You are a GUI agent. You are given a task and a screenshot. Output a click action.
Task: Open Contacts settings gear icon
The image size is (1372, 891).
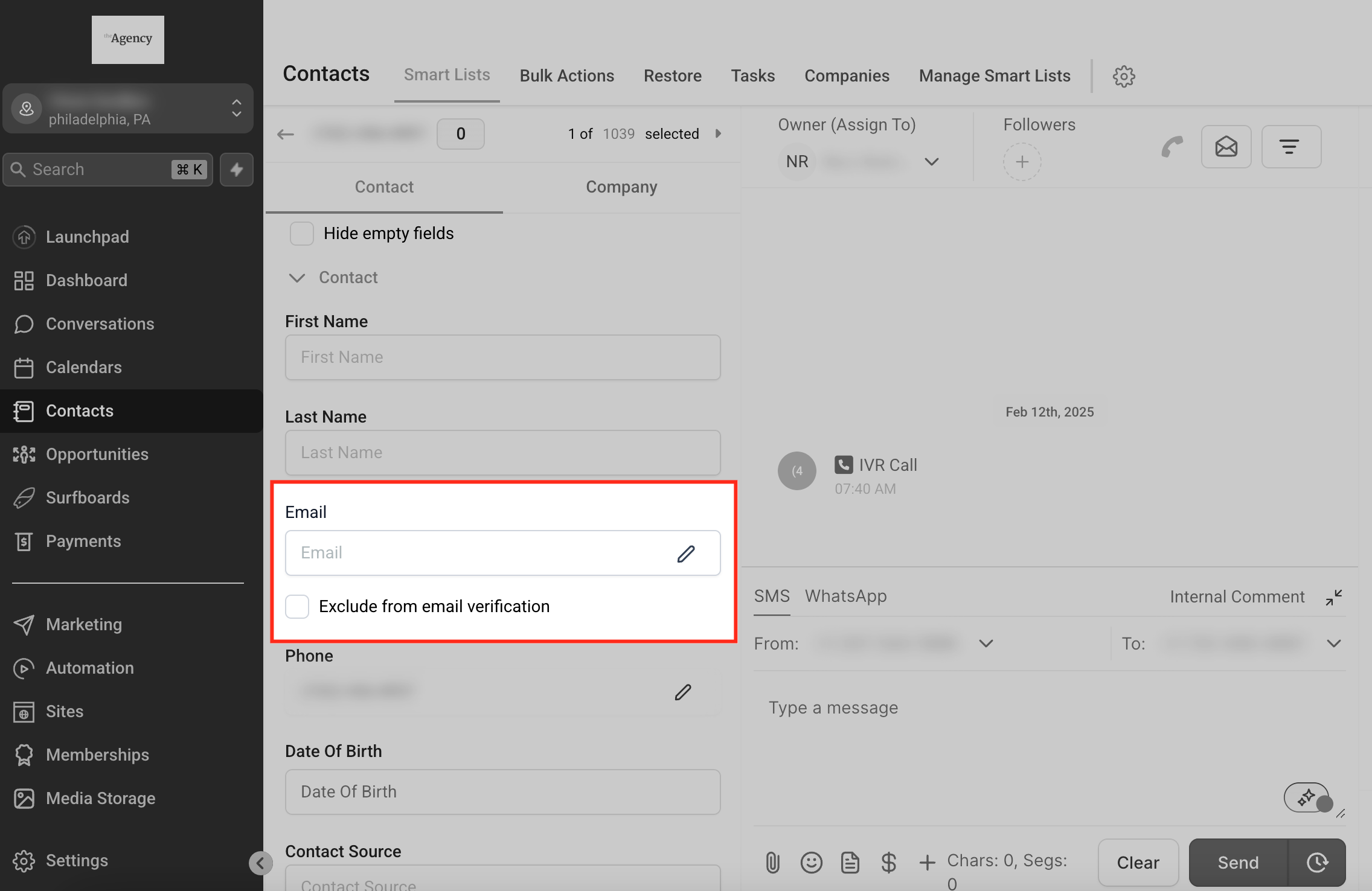[1123, 76]
